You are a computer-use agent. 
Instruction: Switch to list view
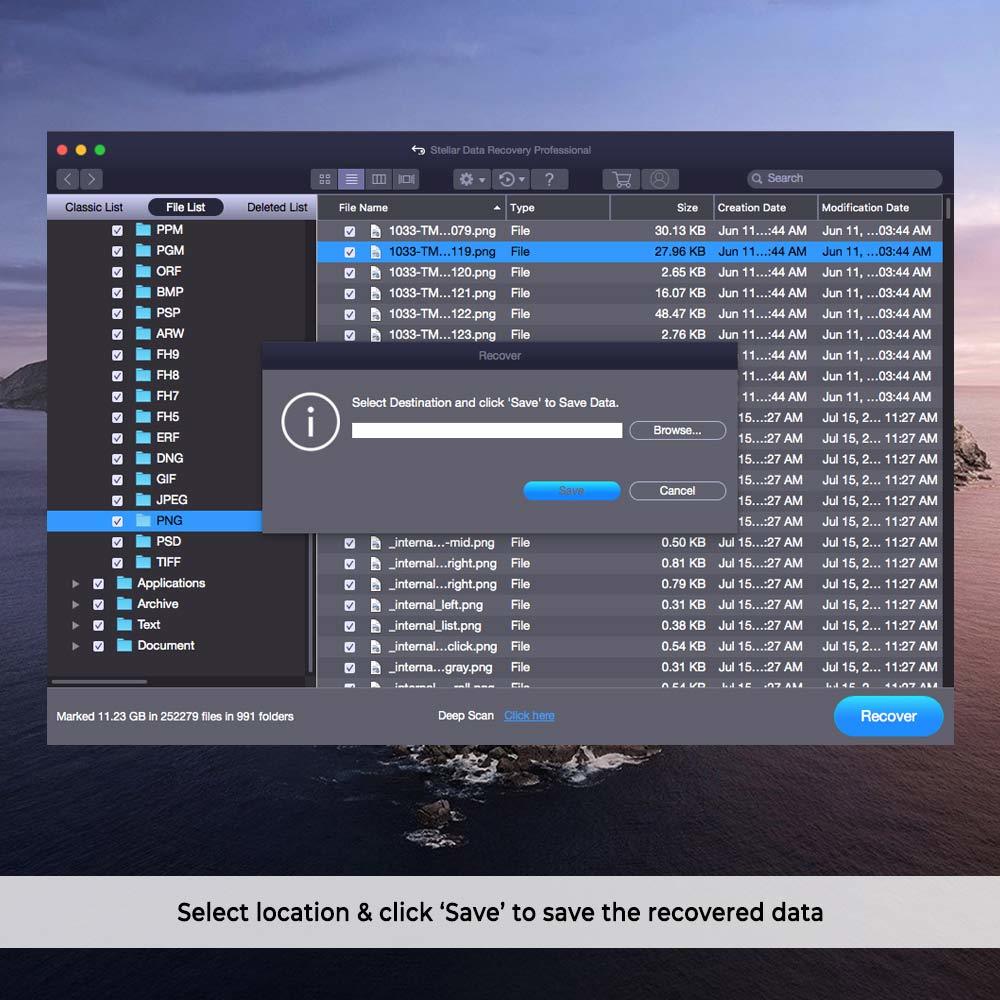(x=351, y=179)
